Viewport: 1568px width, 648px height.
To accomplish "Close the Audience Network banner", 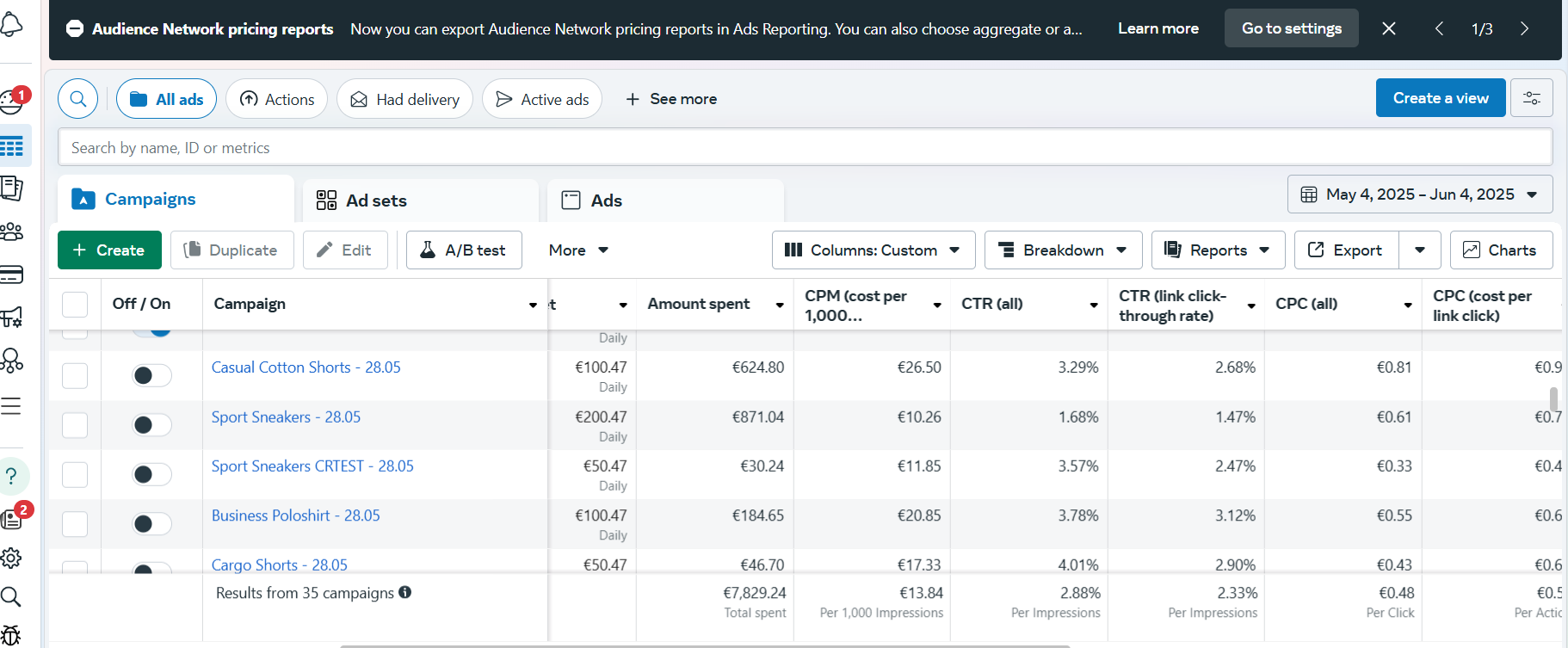I will (x=1389, y=28).
